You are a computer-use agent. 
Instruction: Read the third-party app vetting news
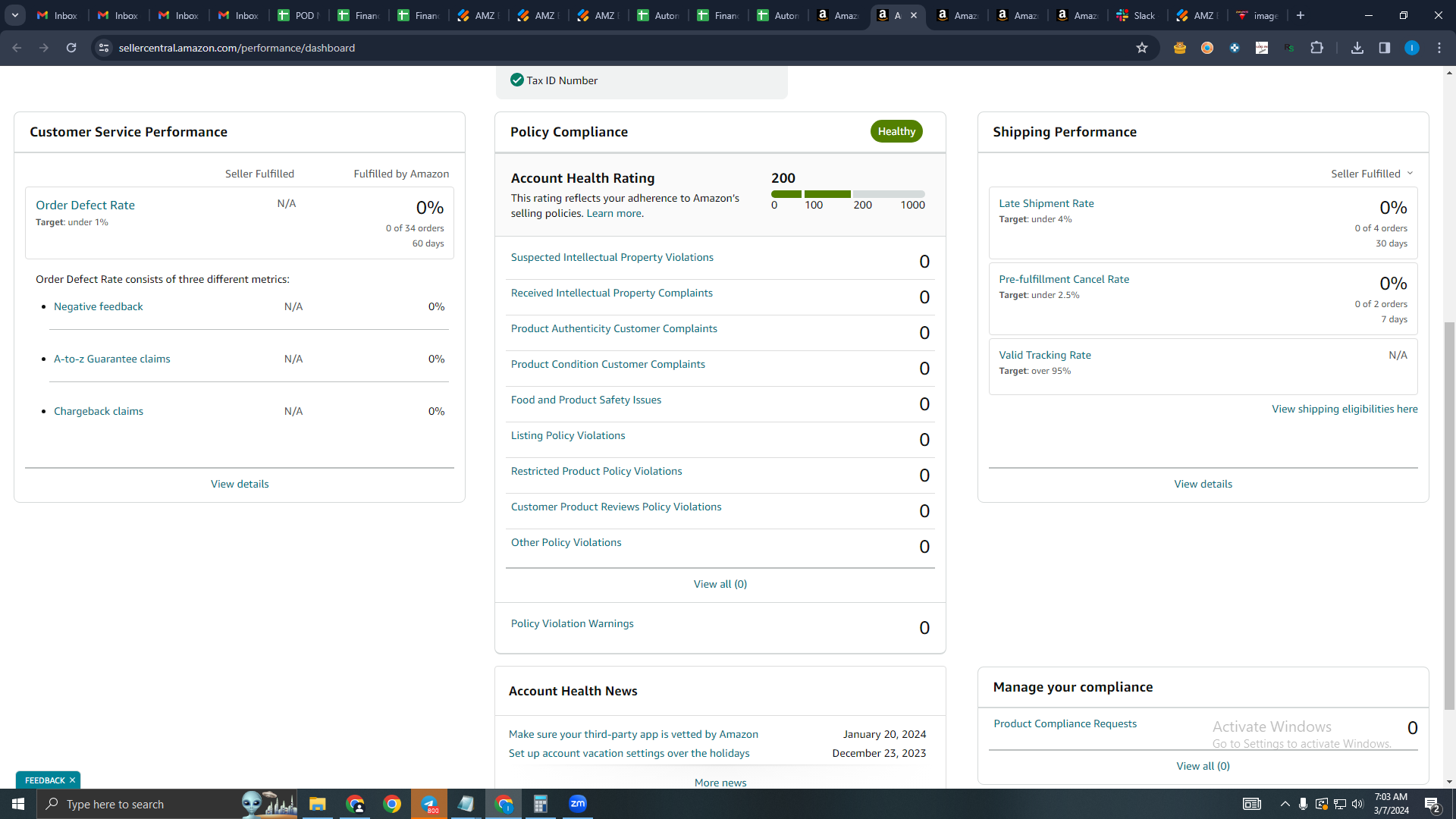pos(633,734)
